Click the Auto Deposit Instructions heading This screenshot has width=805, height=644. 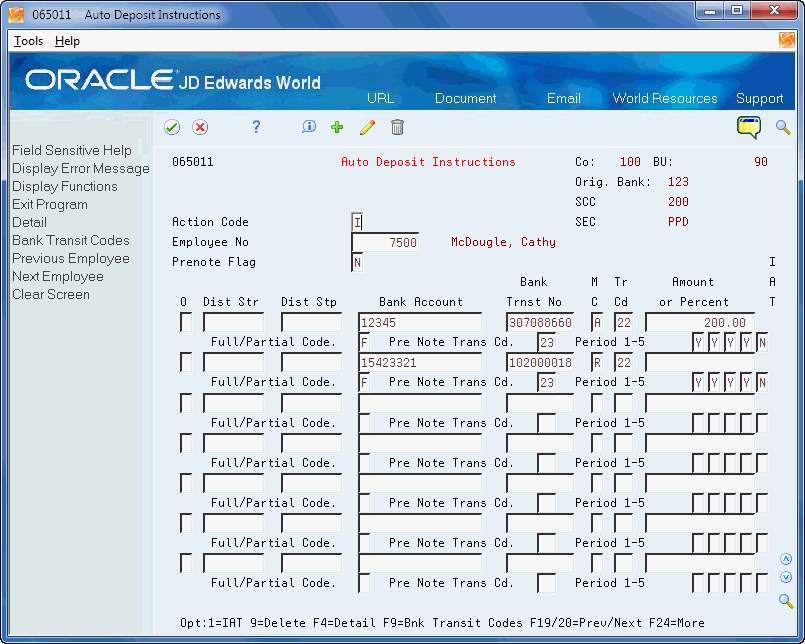428,162
